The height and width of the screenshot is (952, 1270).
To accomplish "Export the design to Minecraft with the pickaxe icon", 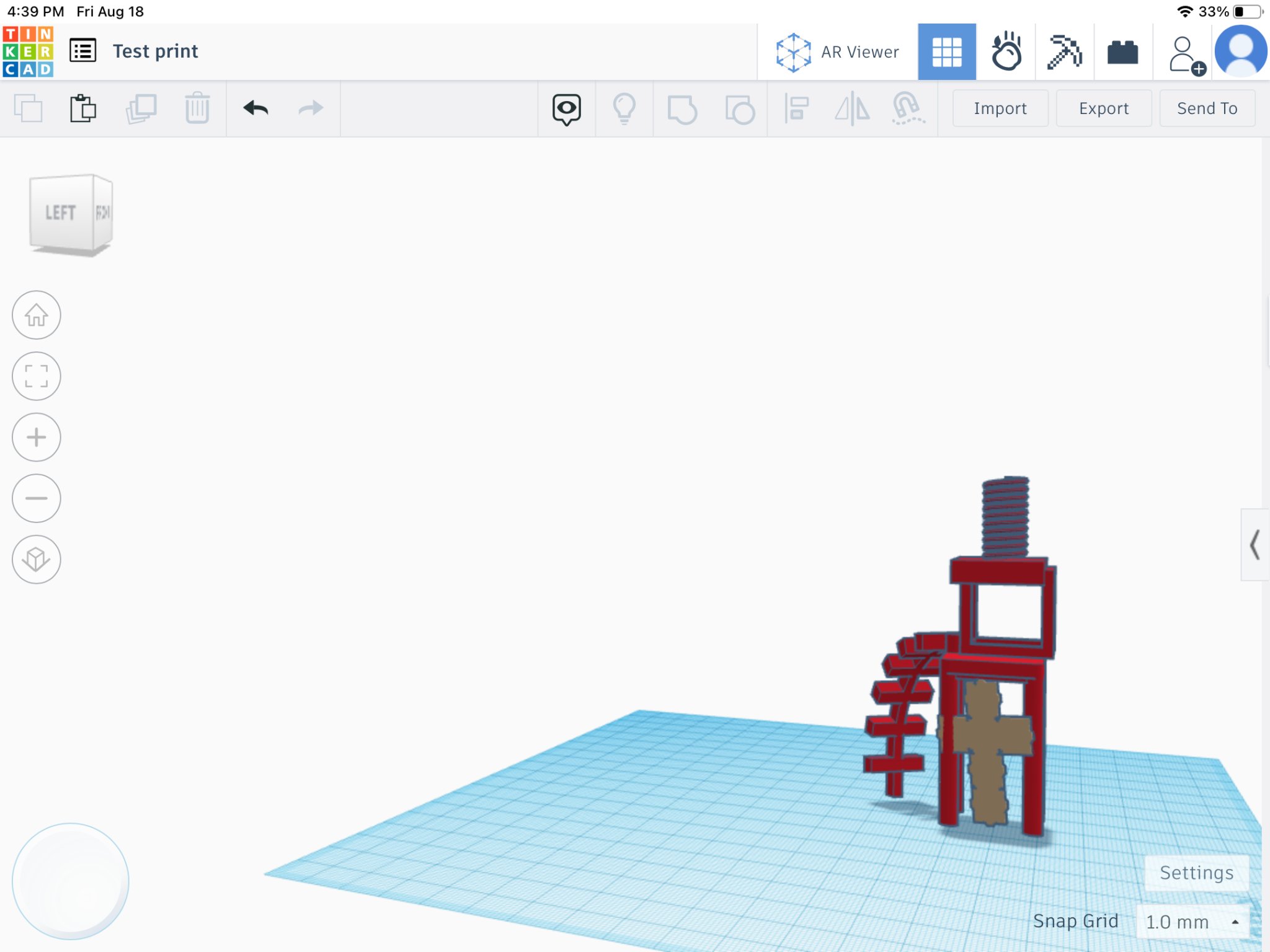I will [1065, 51].
